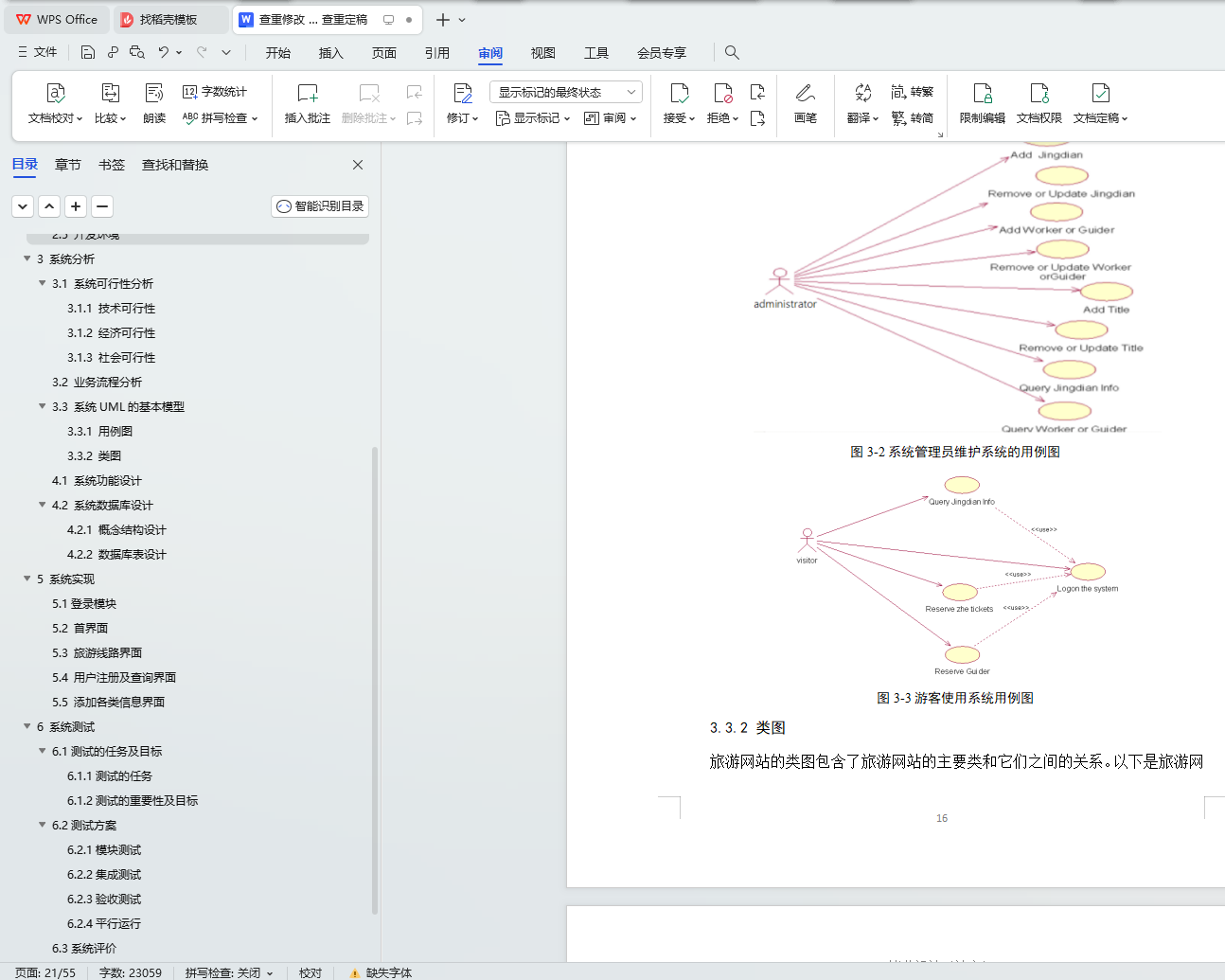Open the 翻译 translate tool

click(862, 104)
